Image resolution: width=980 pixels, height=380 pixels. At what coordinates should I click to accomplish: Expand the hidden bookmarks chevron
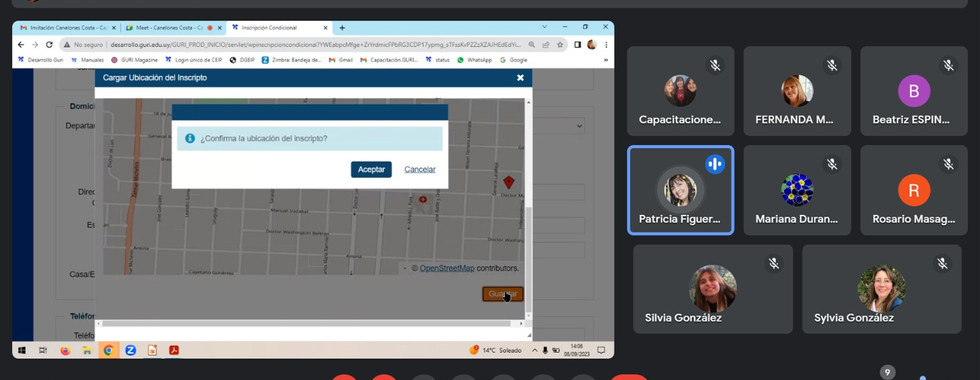605,60
